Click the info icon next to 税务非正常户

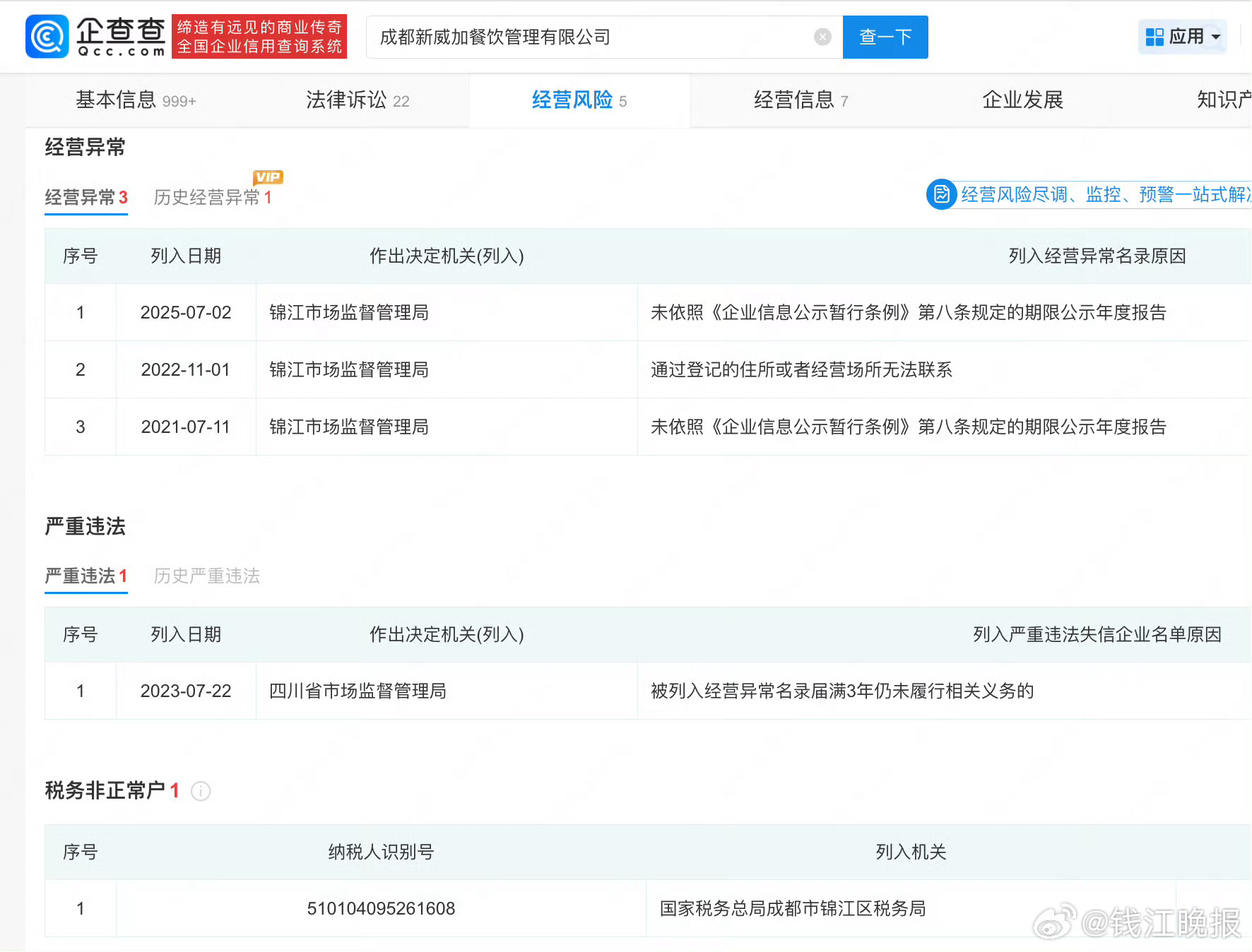pos(201,791)
